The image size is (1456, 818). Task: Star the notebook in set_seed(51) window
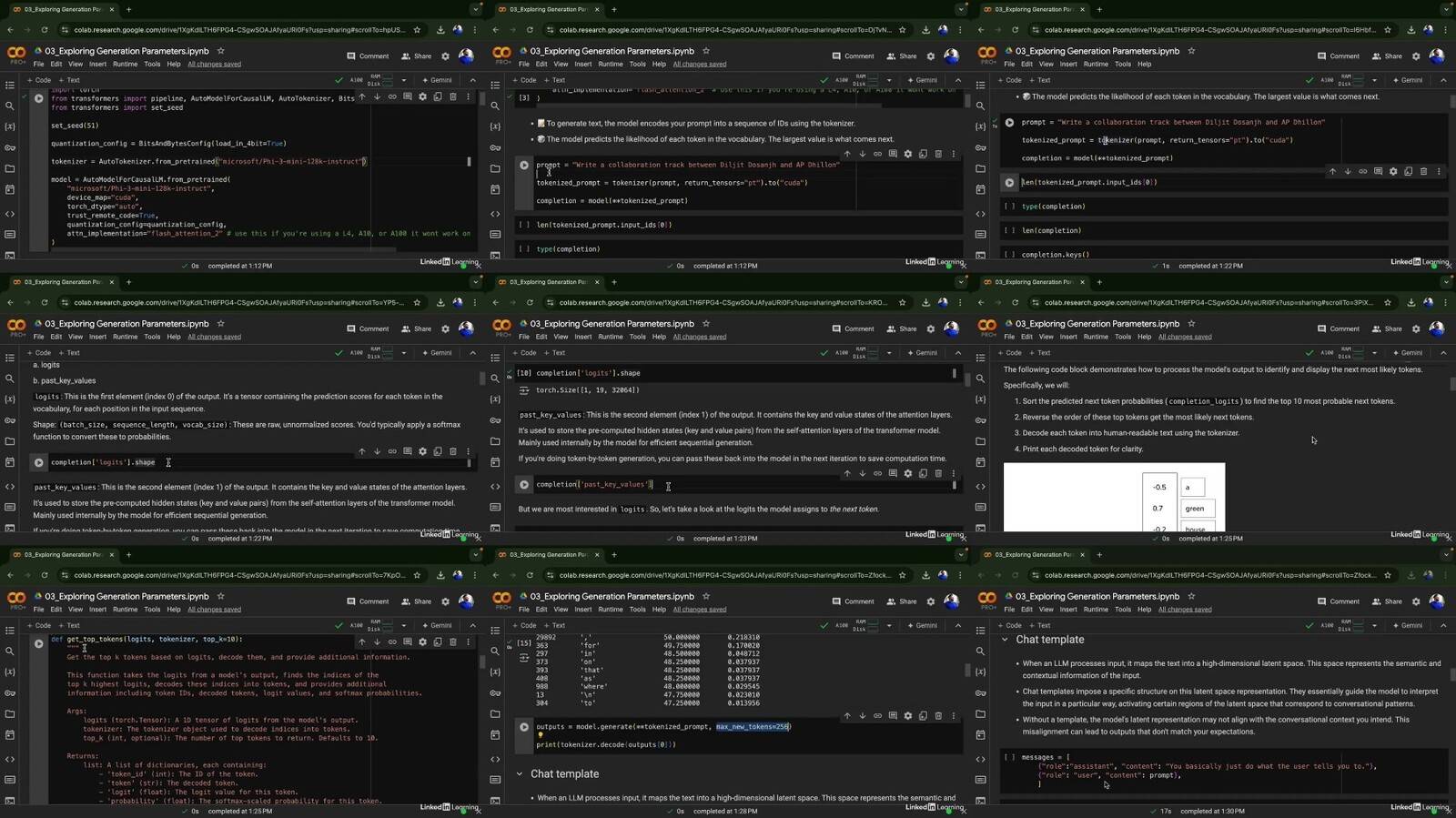[x=220, y=51]
